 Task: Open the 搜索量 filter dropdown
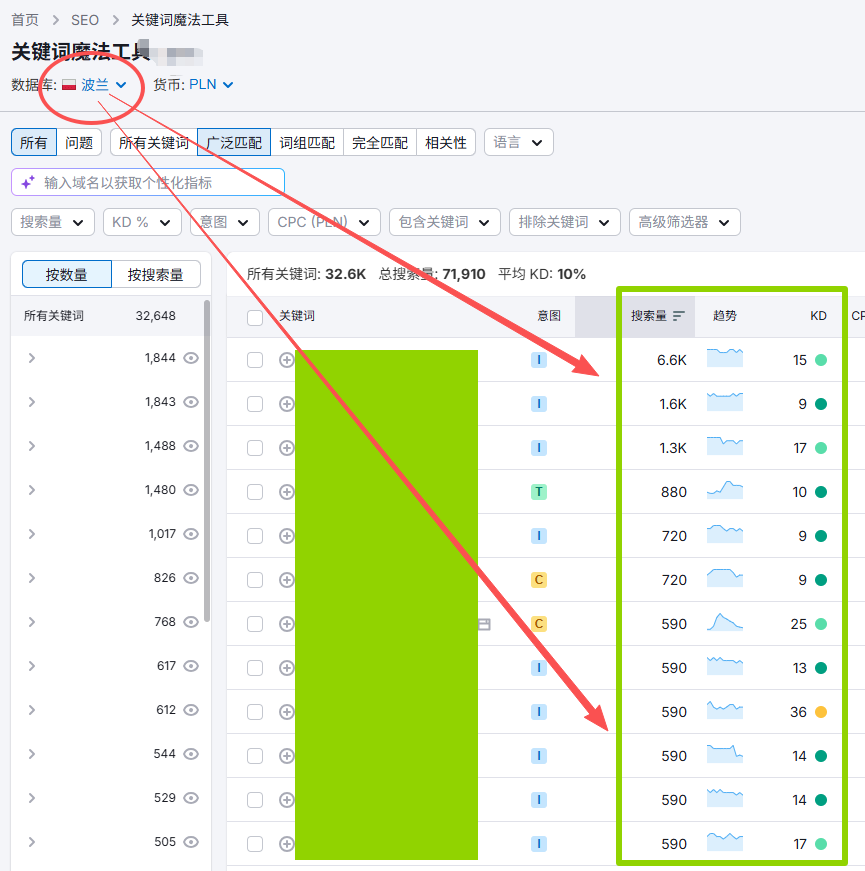[53, 222]
